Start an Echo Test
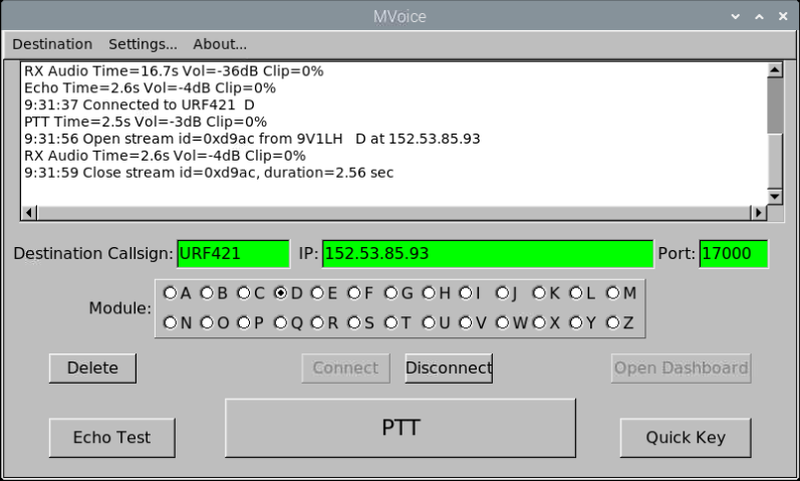 point(112,438)
